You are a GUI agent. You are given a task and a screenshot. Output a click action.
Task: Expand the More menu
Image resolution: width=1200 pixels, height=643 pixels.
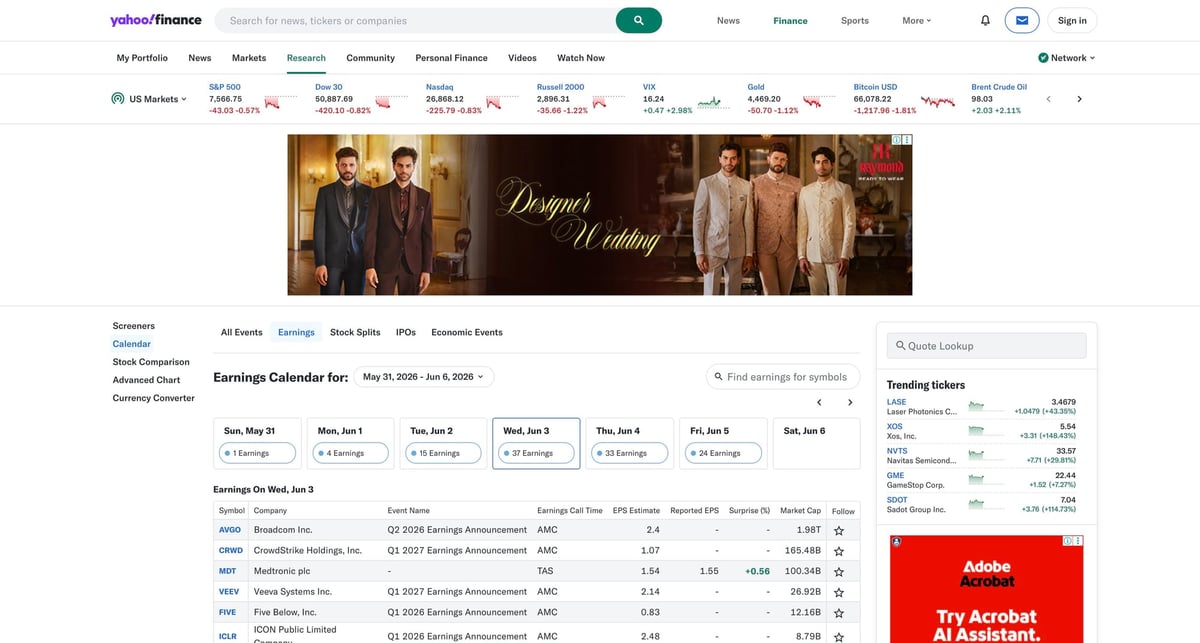916,20
